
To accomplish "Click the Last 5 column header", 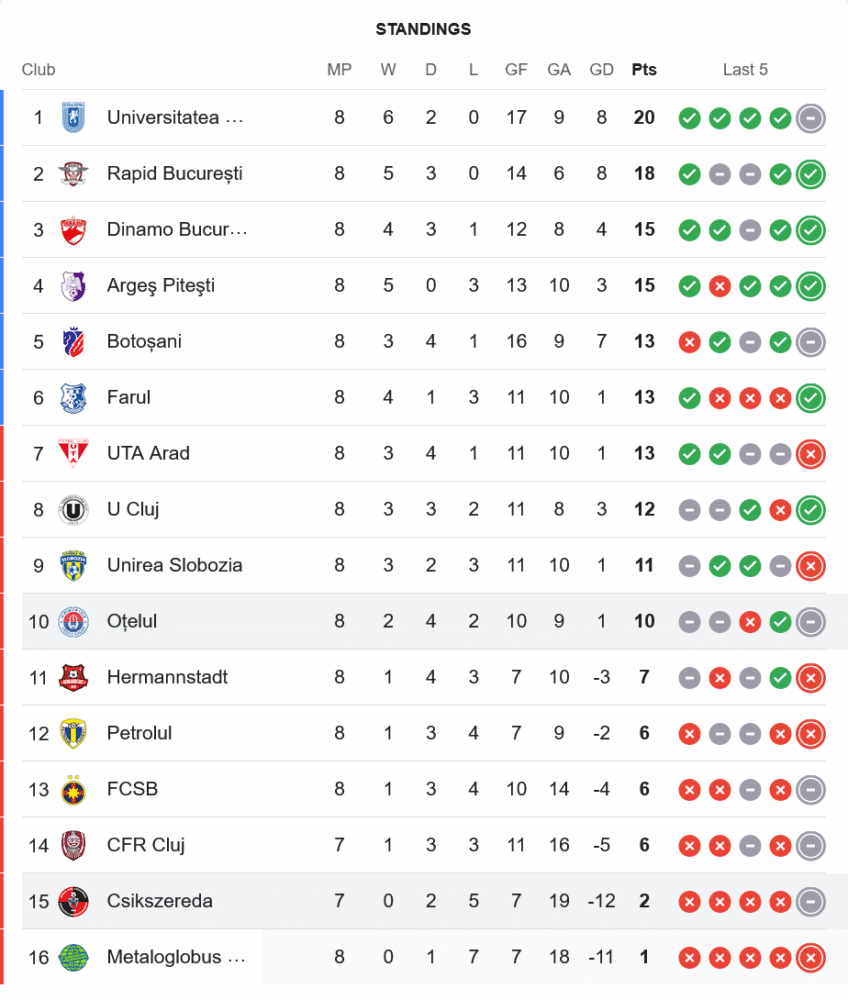I will point(745,70).
